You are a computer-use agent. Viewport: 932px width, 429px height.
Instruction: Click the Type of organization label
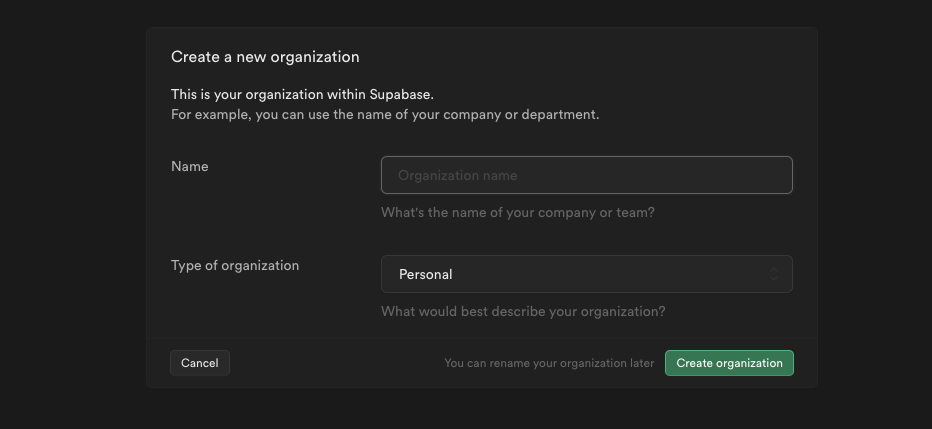click(x=235, y=266)
